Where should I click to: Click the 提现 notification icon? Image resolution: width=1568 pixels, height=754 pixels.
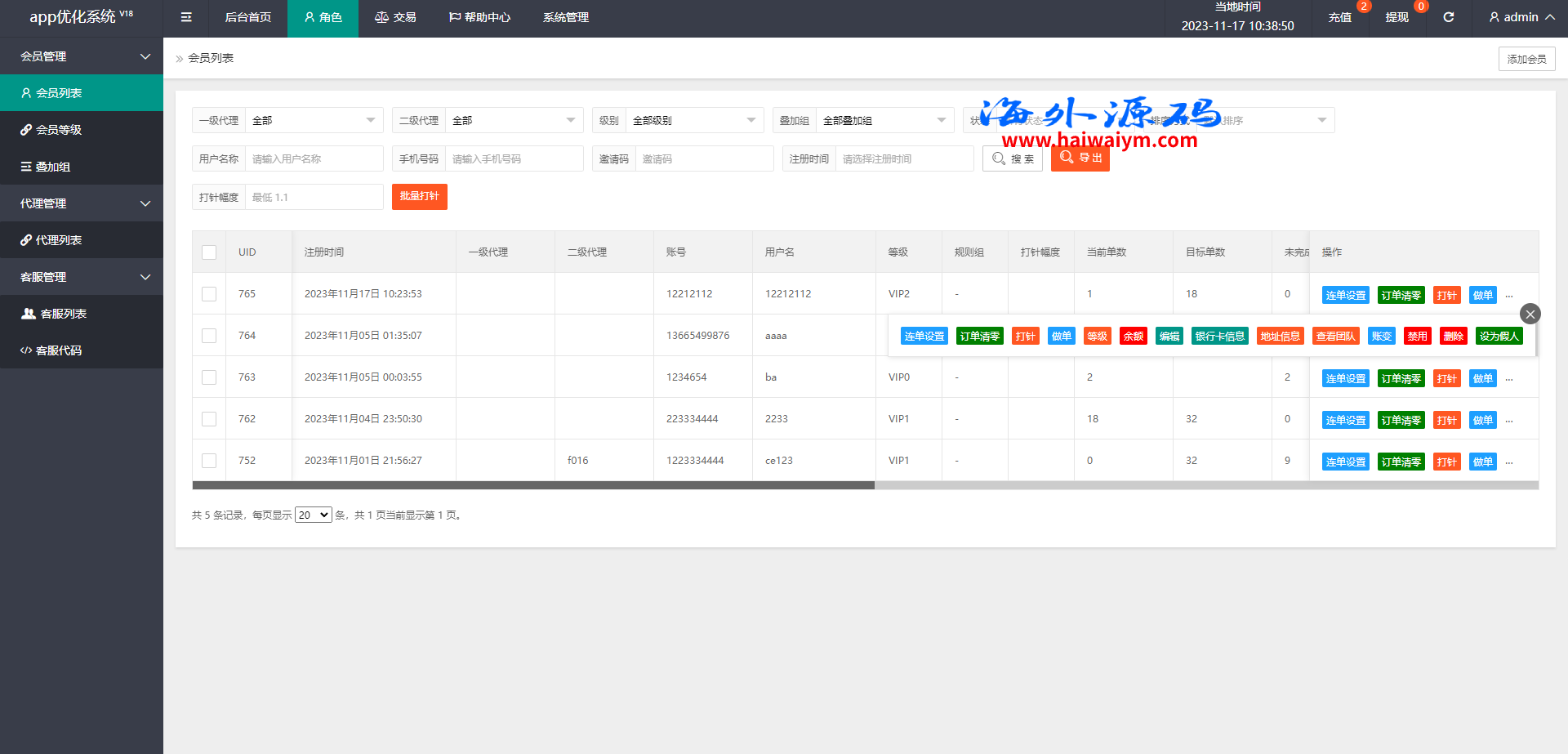tap(1397, 17)
